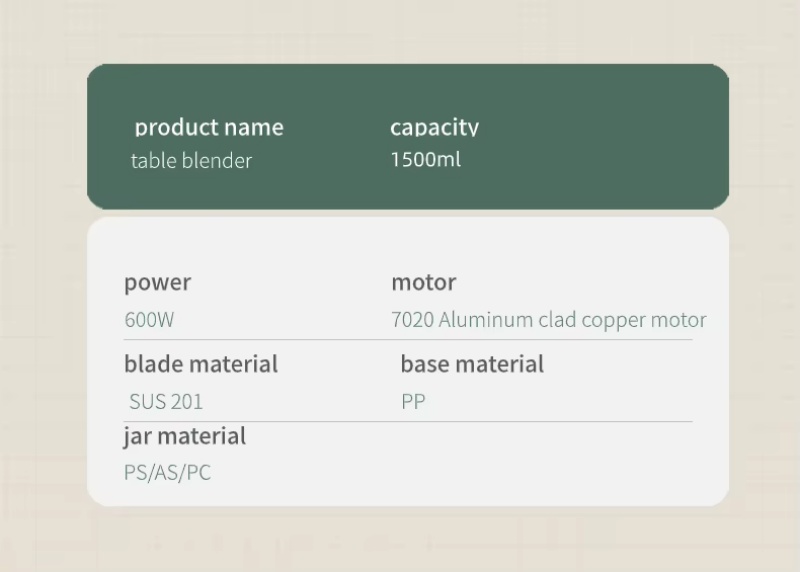Select the '600W' power value
Image resolution: width=800 pixels, height=572 pixels.
149,321
